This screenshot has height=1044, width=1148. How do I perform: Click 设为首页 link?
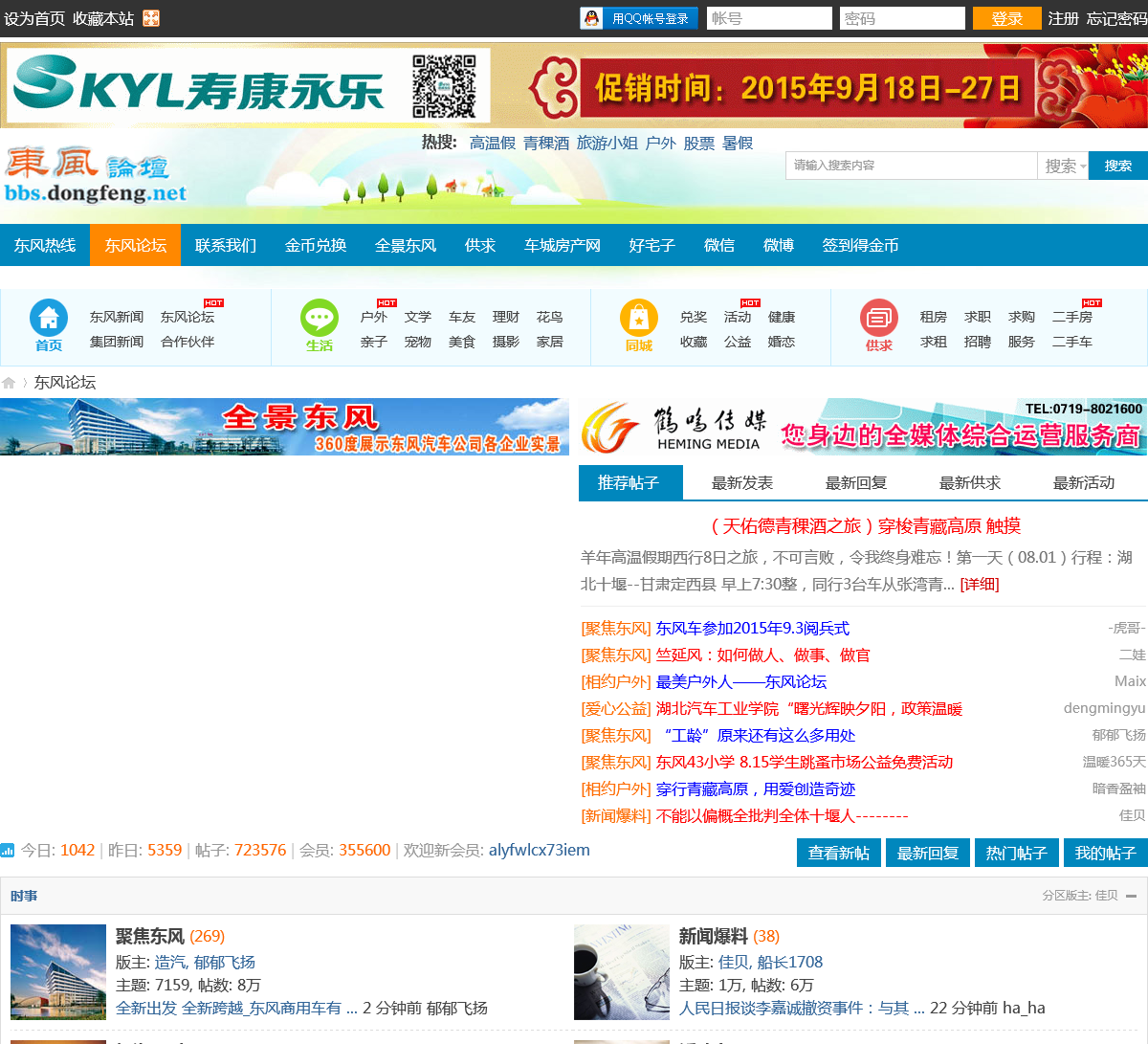(x=34, y=18)
